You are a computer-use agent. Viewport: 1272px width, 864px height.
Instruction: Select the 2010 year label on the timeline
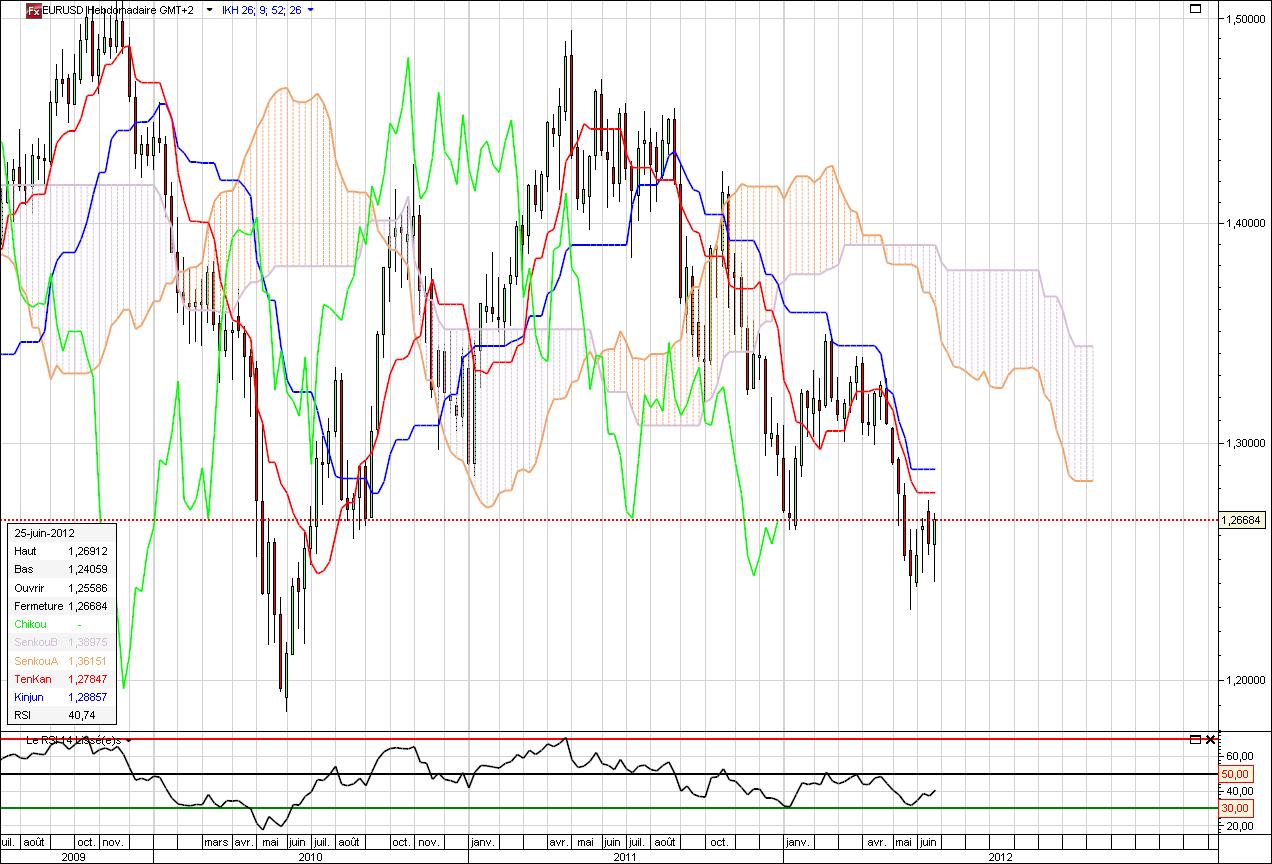(310, 857)
